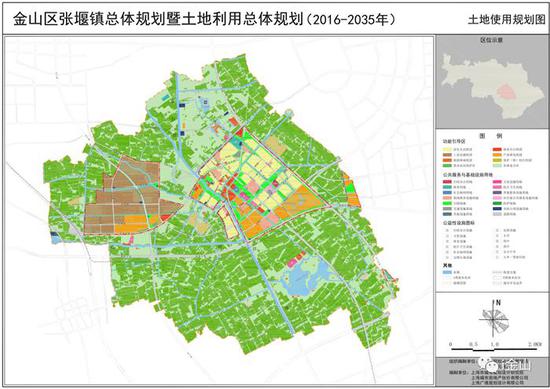Image resolution: width=550 pixels, height=389 pixels.
Task: Click the 土地使用规划图 label in the header
Action: pyautogui.click(x=507, y=19)
